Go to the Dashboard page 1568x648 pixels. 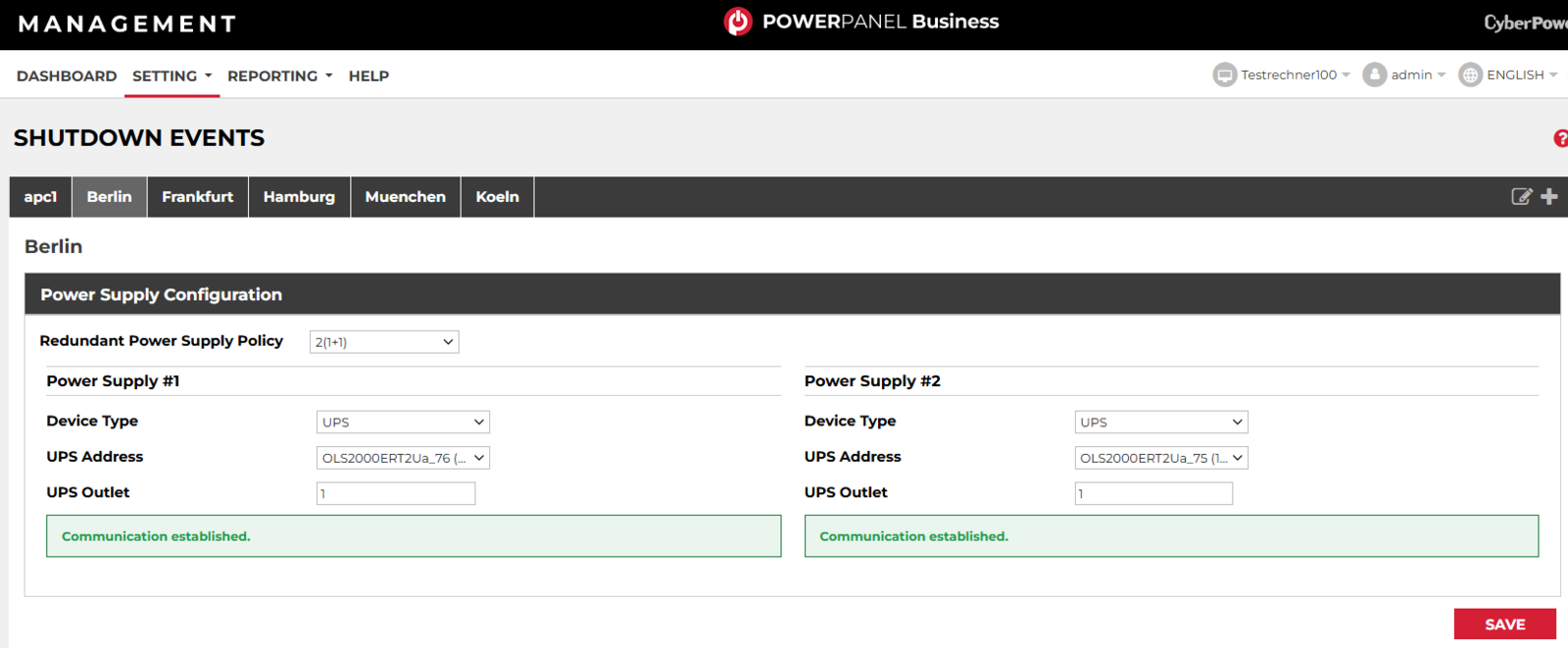click(x=67, y=75)
